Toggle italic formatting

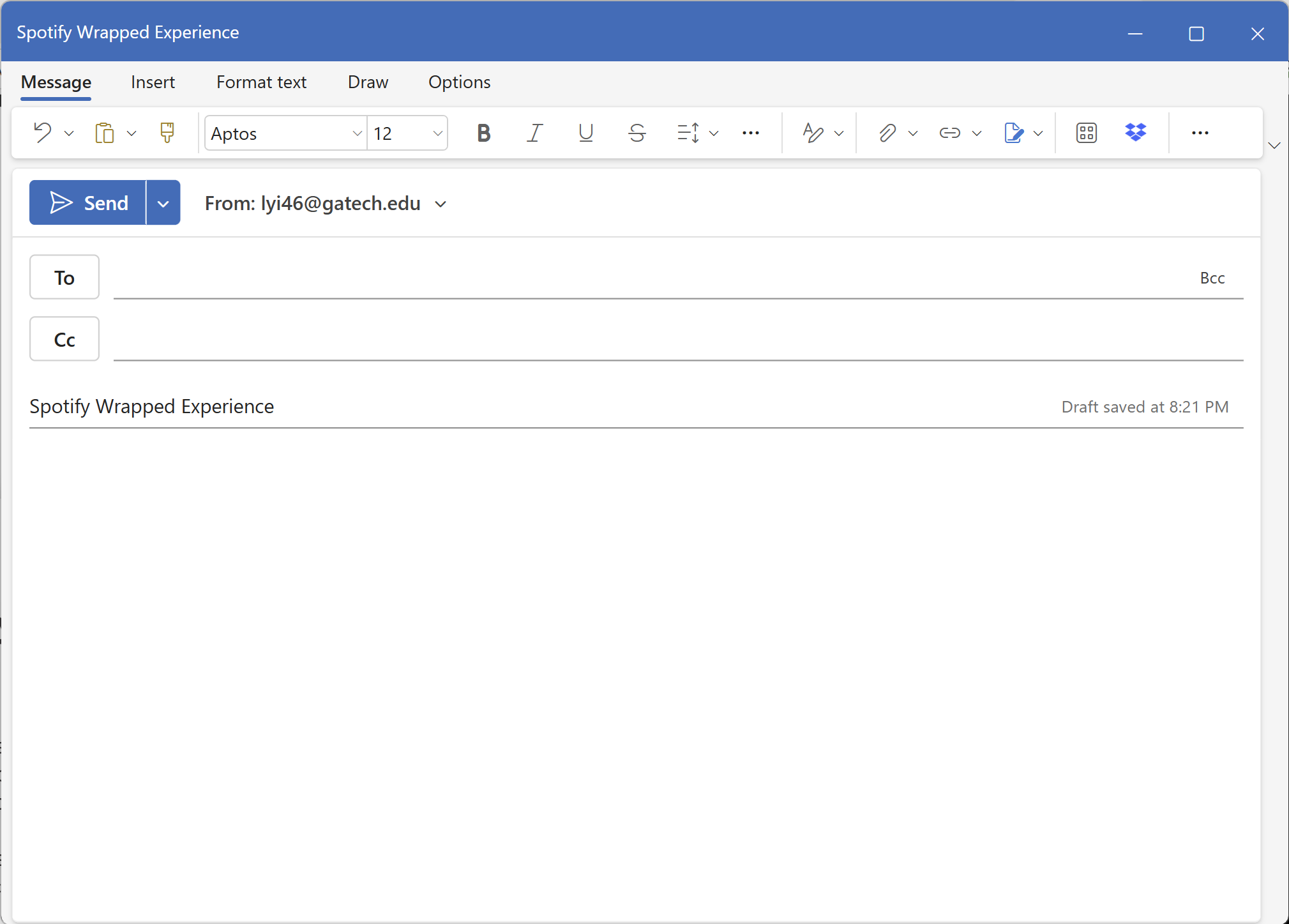534,133
